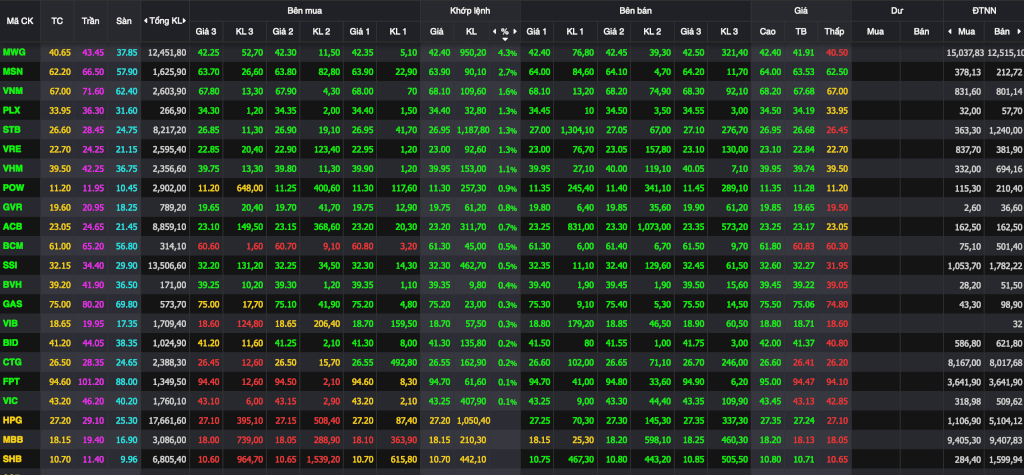Click MWG percent change 4.3%
Viewport: 1024px width, 475px height.
point(507,52)
